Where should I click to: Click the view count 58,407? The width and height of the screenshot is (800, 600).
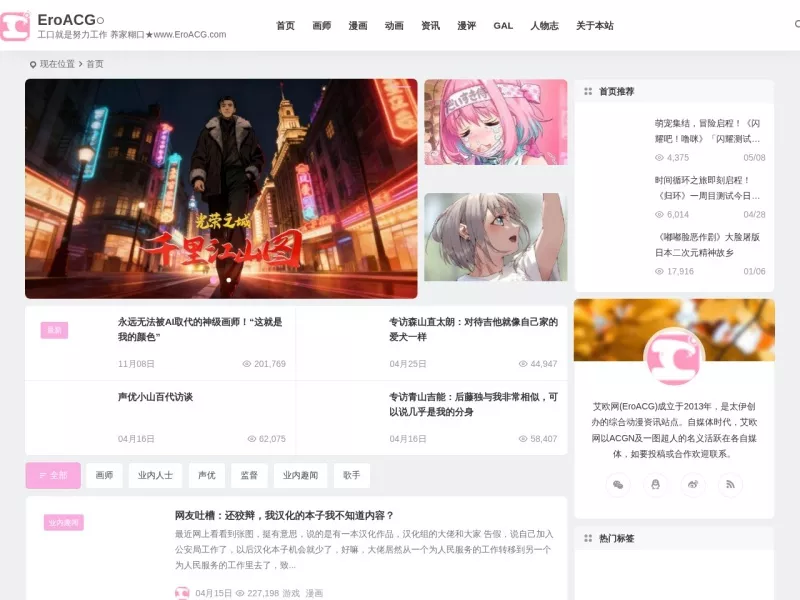[x=544, y=439]
